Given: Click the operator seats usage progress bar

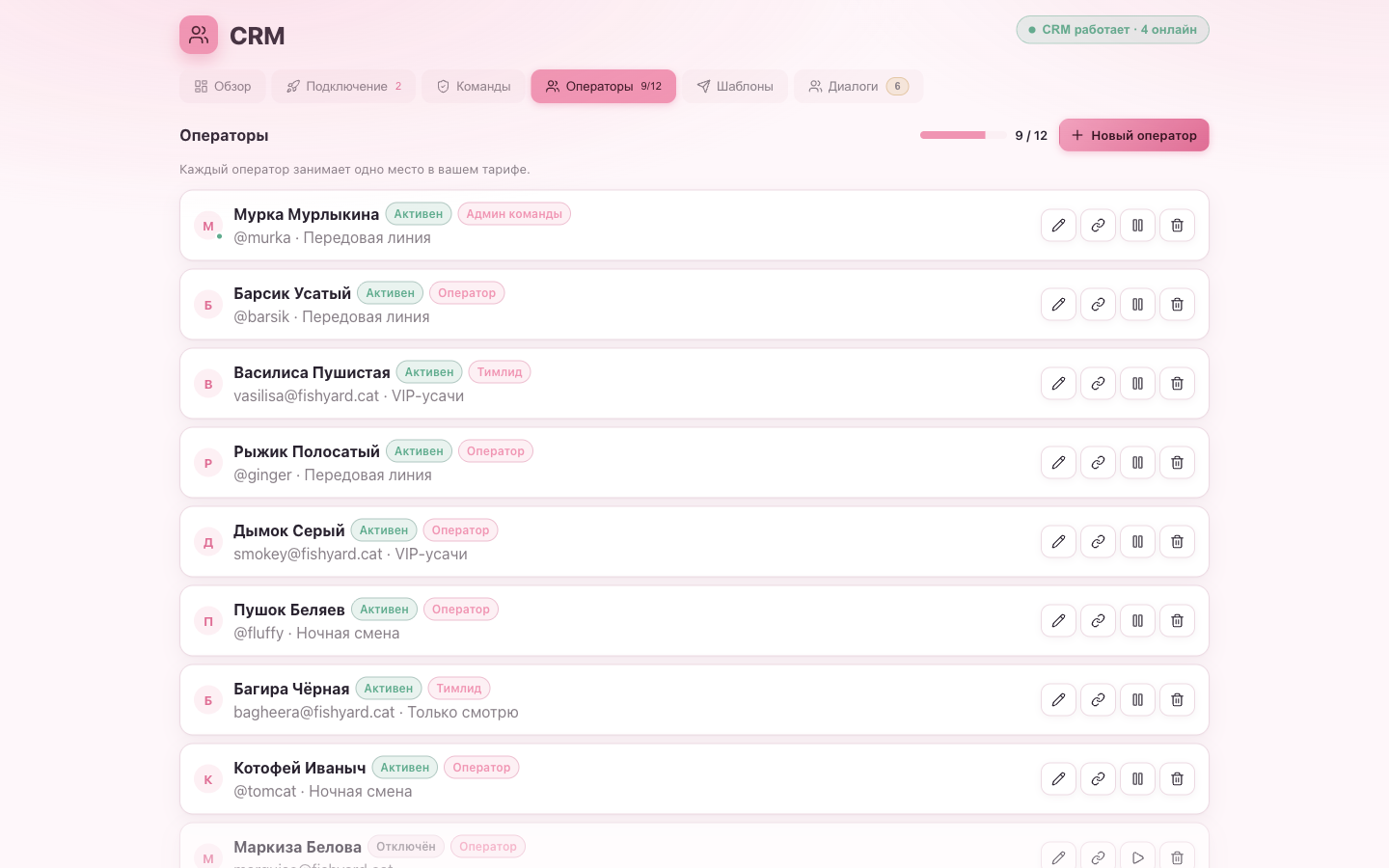Looking at the screenshot, I should pos(963,135).
